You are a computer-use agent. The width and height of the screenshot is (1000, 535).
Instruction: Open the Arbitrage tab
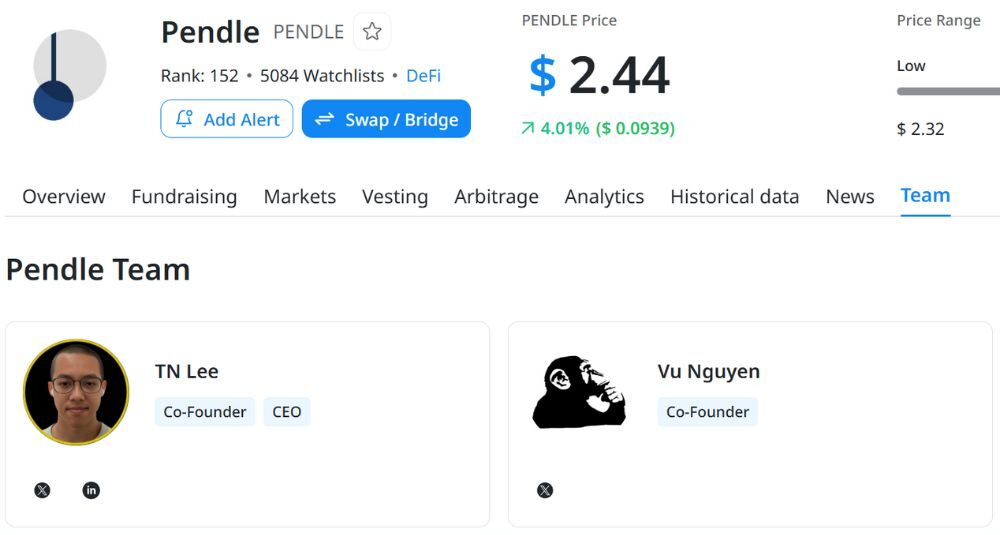(x=496, y=197)
